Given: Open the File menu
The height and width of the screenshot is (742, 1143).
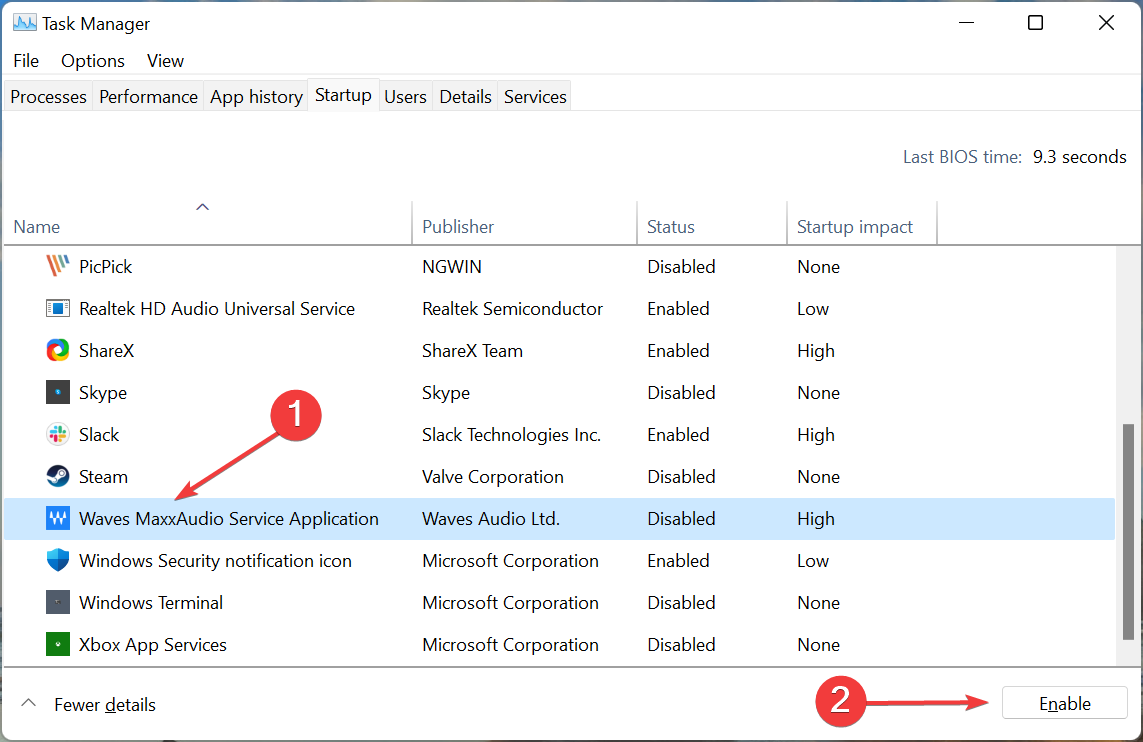Looking at the screenshot, I should (x=26, y=60).
